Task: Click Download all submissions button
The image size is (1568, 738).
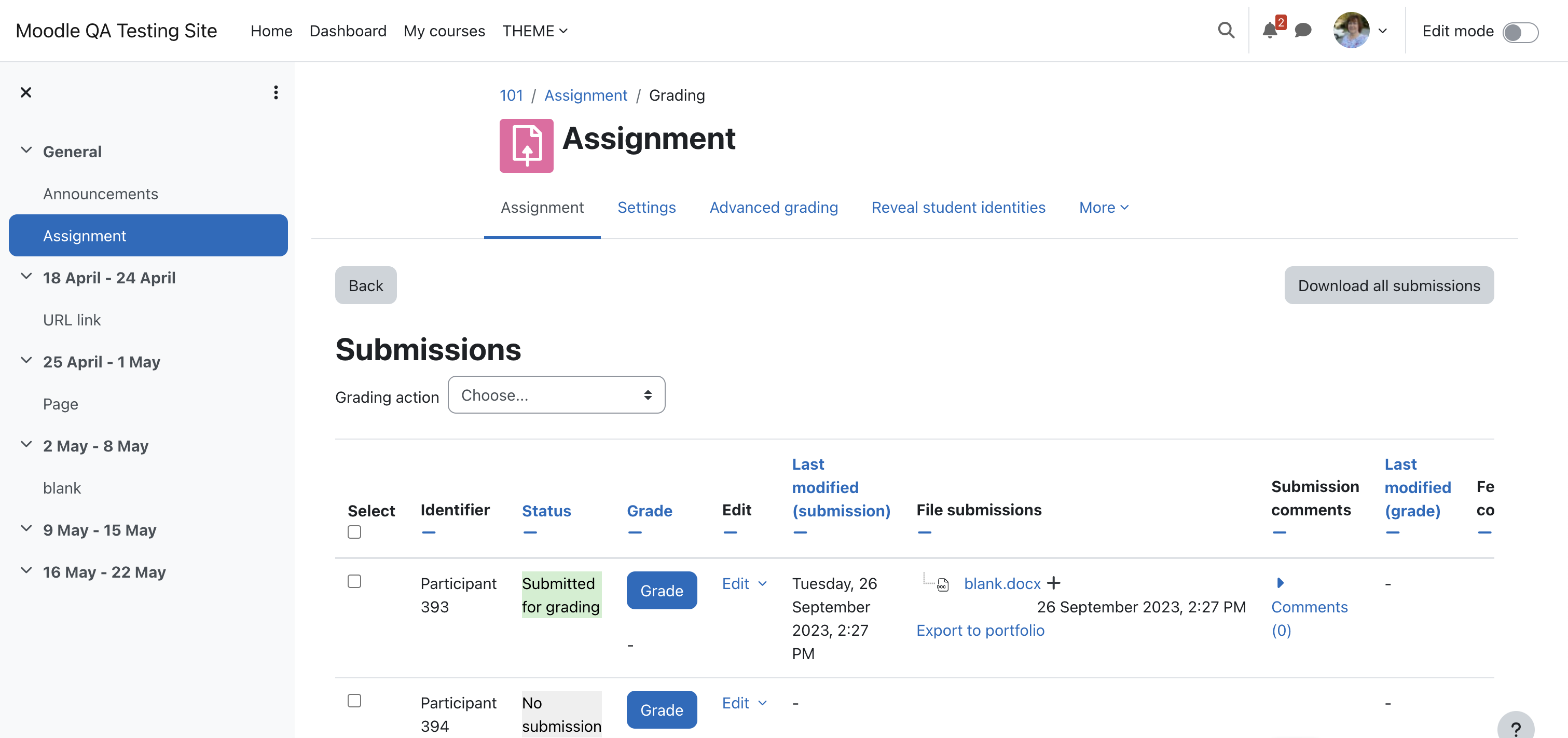Action: pyautogui.click(x=1388, y=285)
